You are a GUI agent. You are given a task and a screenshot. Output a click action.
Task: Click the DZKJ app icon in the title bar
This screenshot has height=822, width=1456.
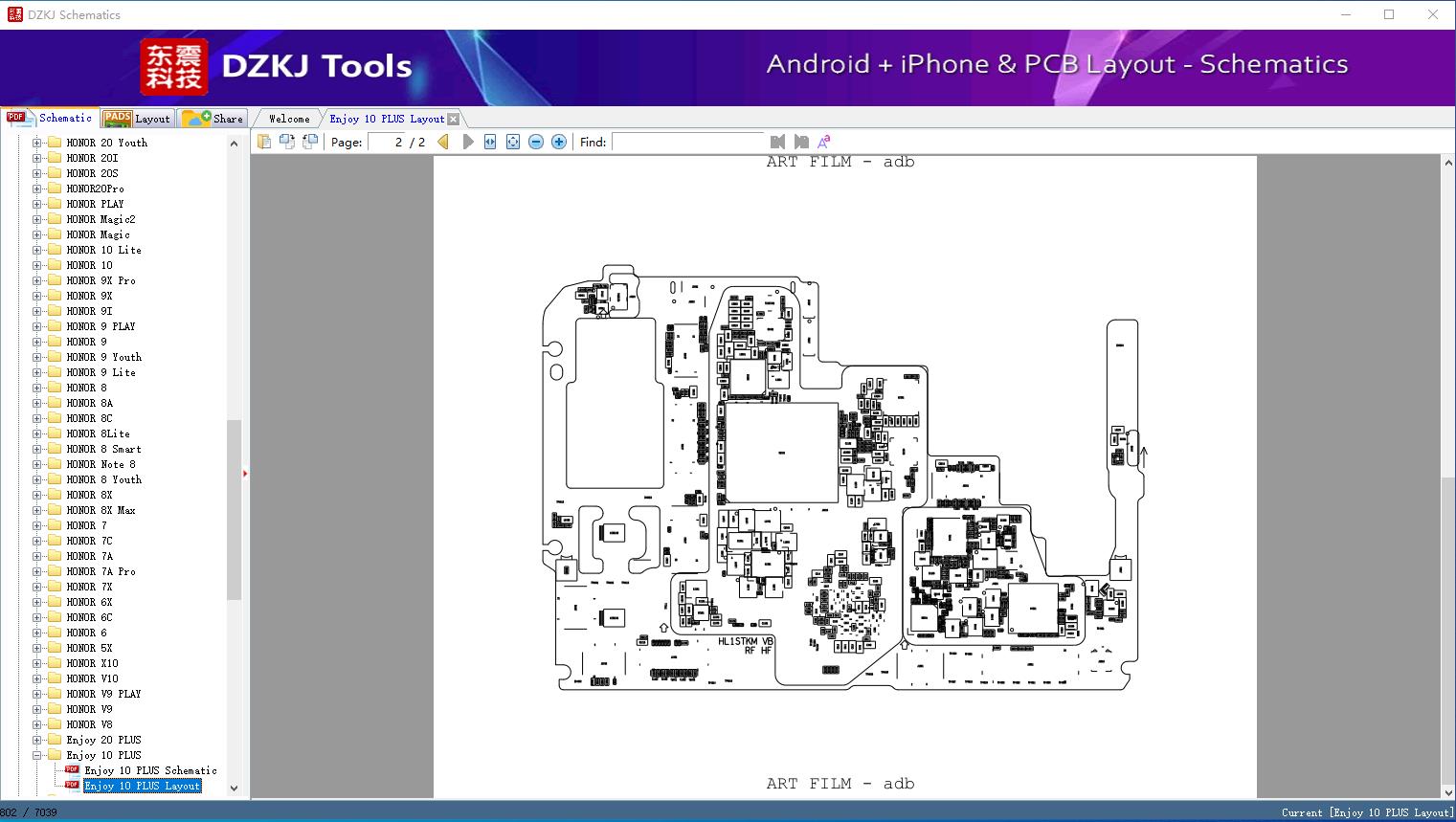pyautogui.click(x=14, y=14)
